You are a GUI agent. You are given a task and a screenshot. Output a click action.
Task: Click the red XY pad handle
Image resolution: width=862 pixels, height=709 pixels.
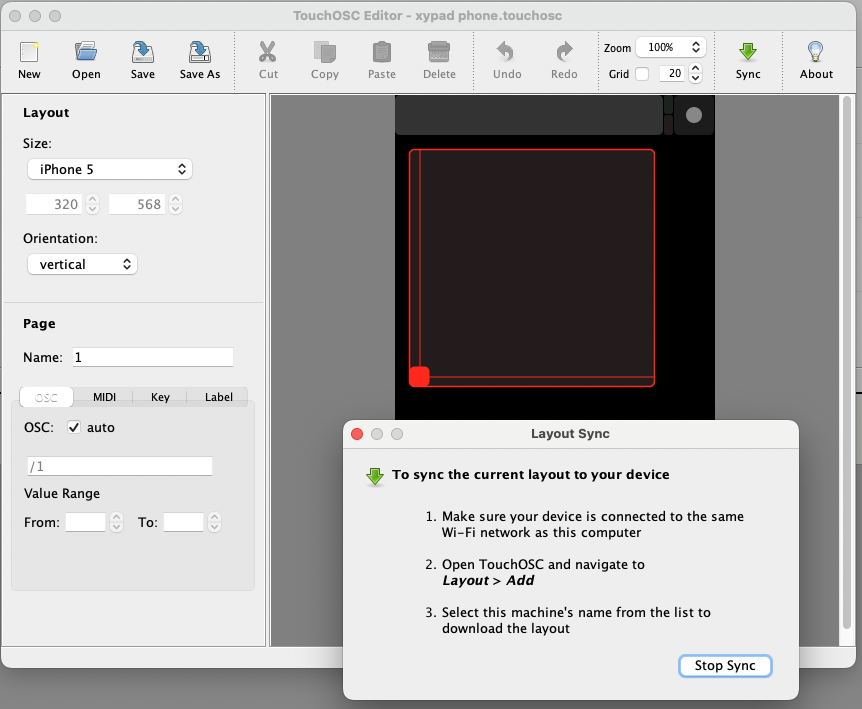point(419,377)
